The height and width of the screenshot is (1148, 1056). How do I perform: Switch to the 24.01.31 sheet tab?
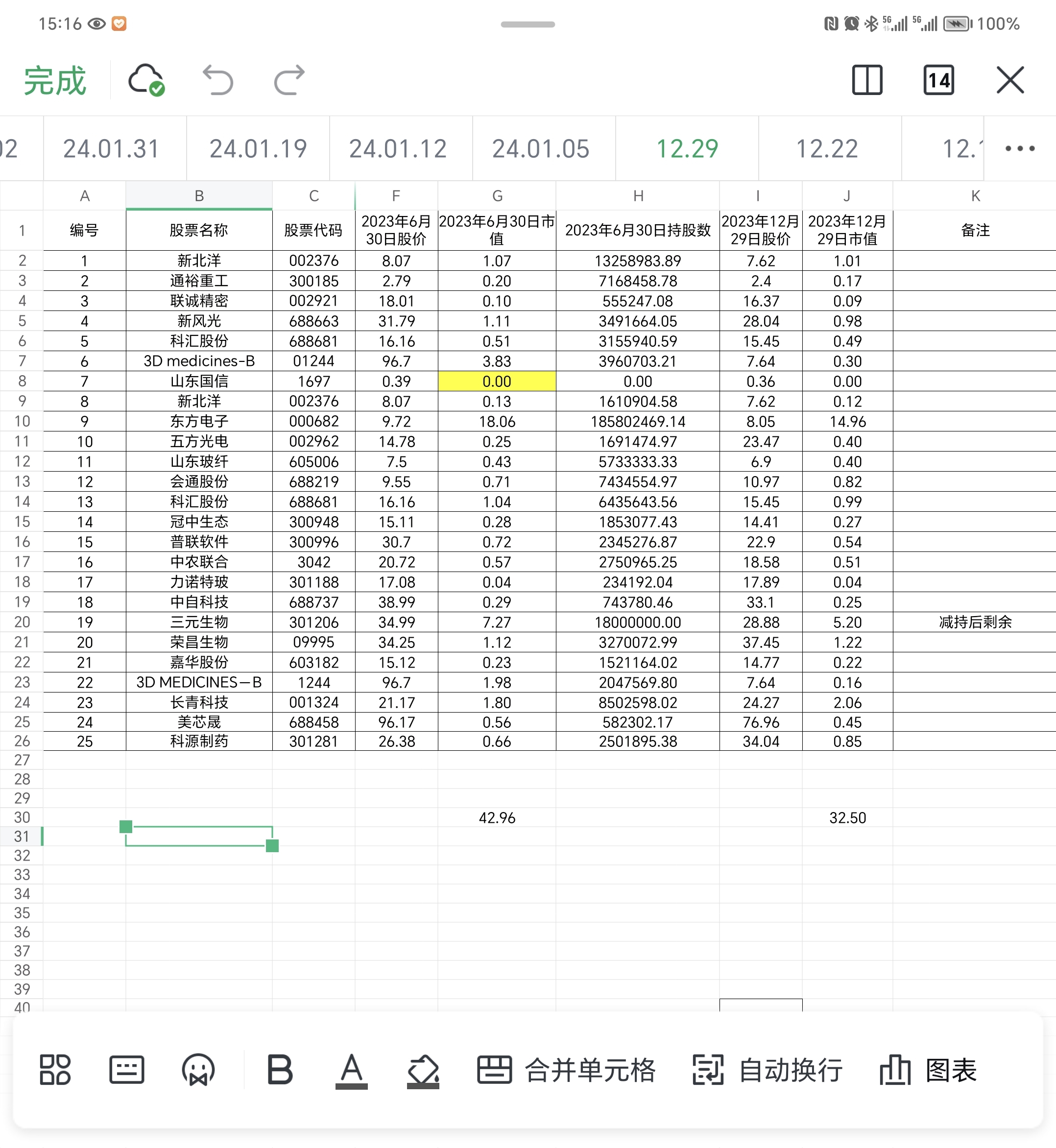point(112,148)
